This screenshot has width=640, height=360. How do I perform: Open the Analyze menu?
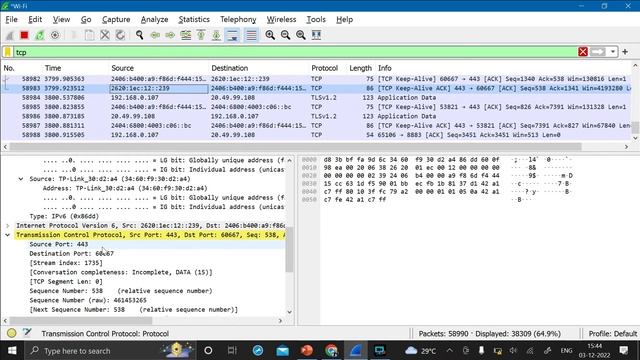[154, 20]
